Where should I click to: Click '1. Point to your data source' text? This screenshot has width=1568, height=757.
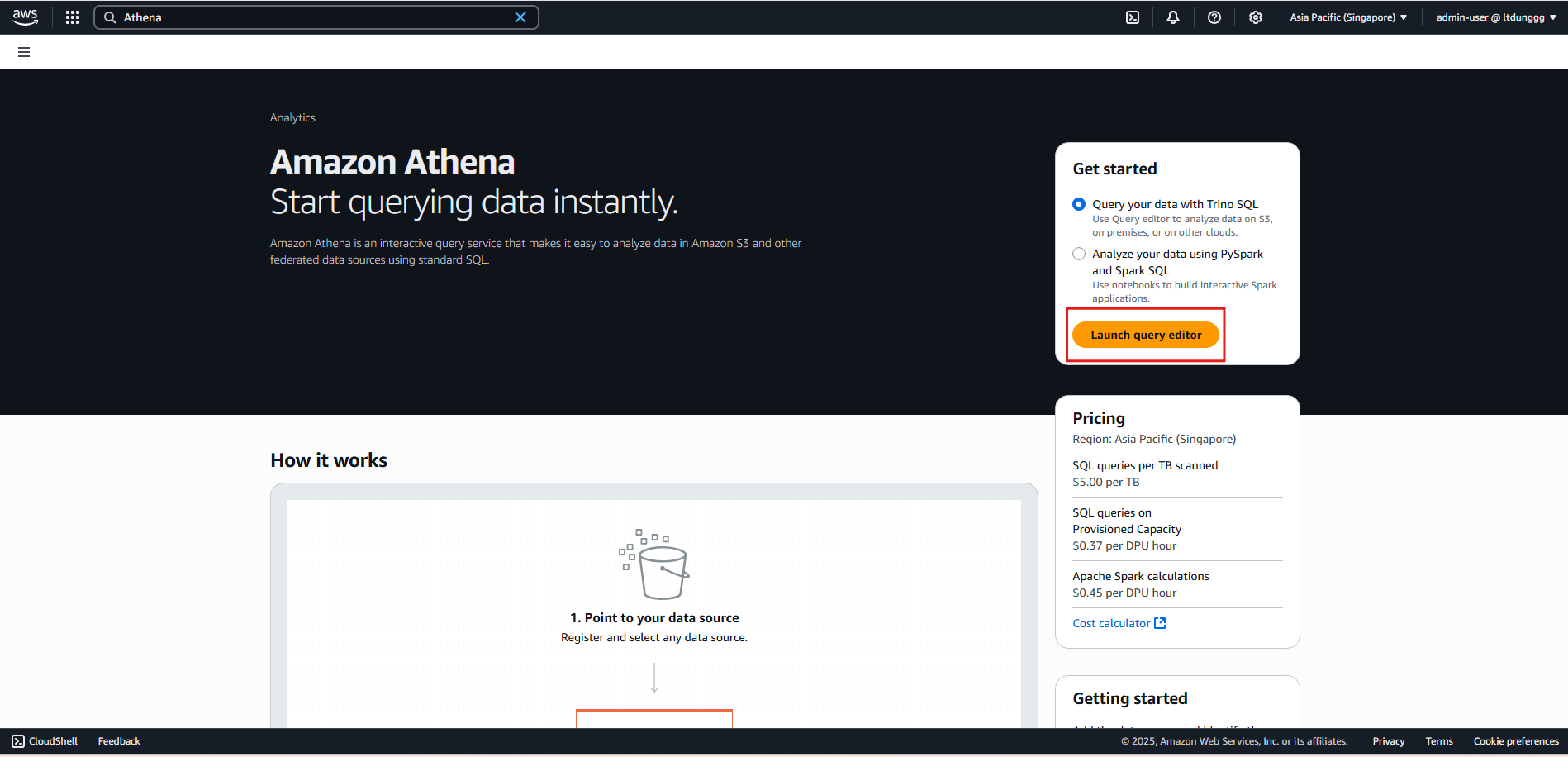[x=654, y=617]
